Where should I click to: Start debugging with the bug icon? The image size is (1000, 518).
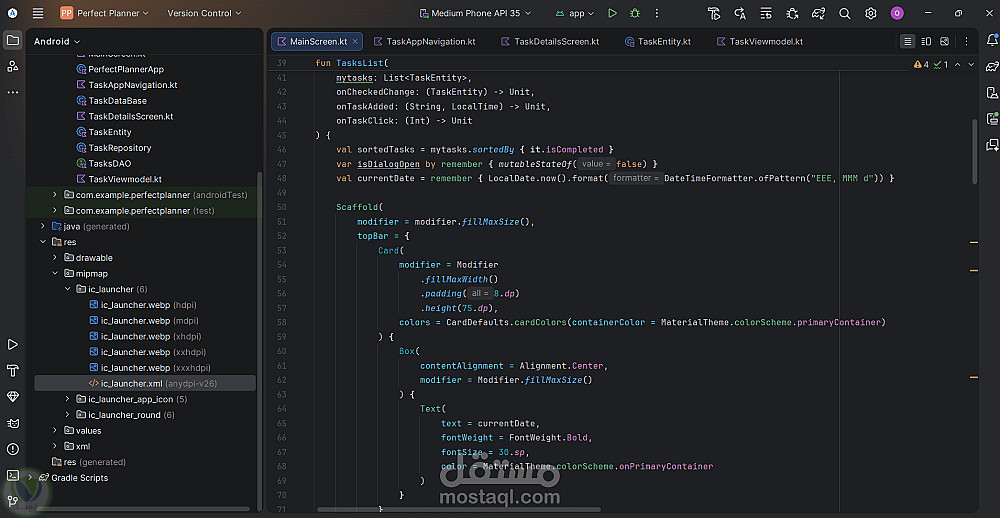(635, 13)
